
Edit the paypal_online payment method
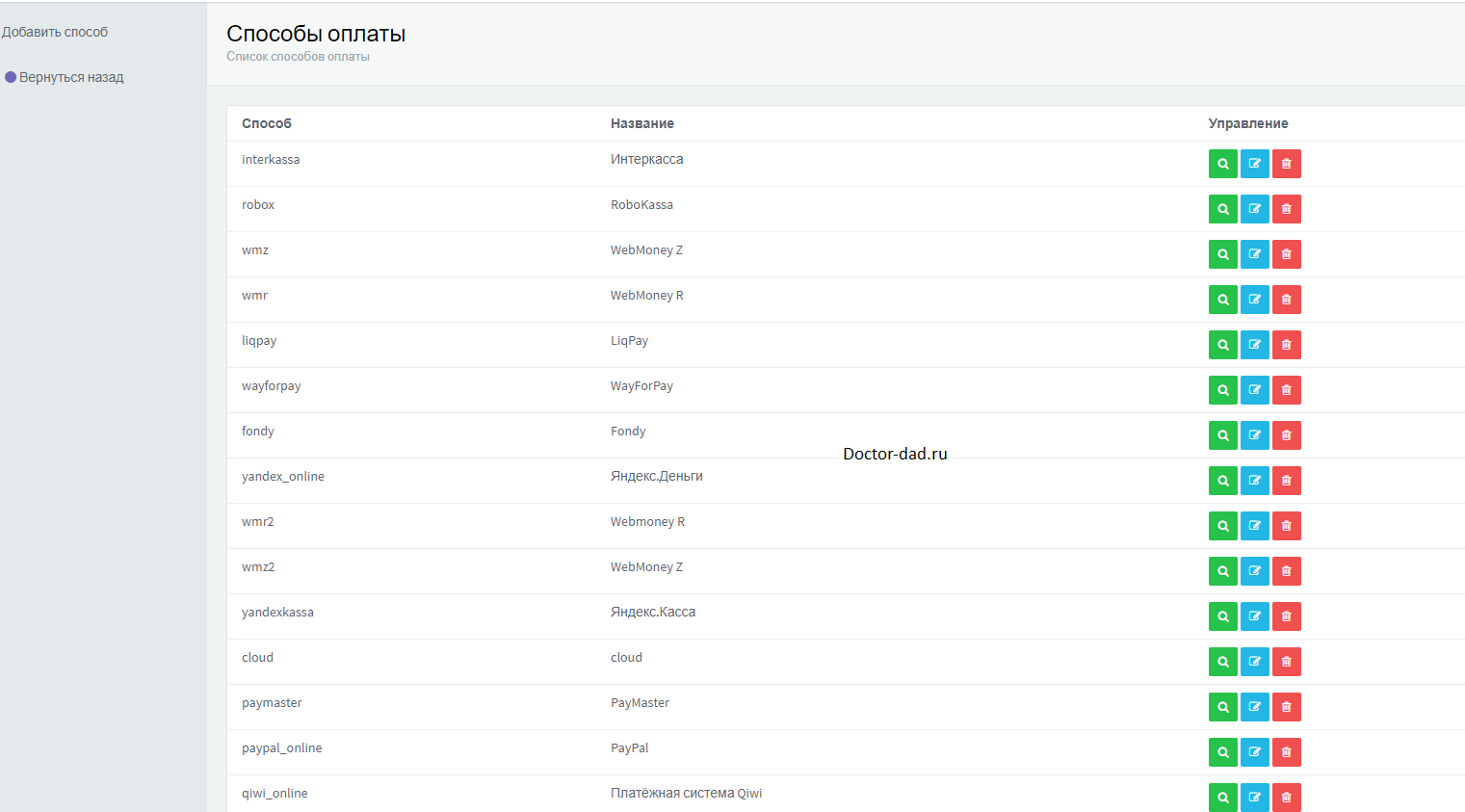[x=1255, y=752]
